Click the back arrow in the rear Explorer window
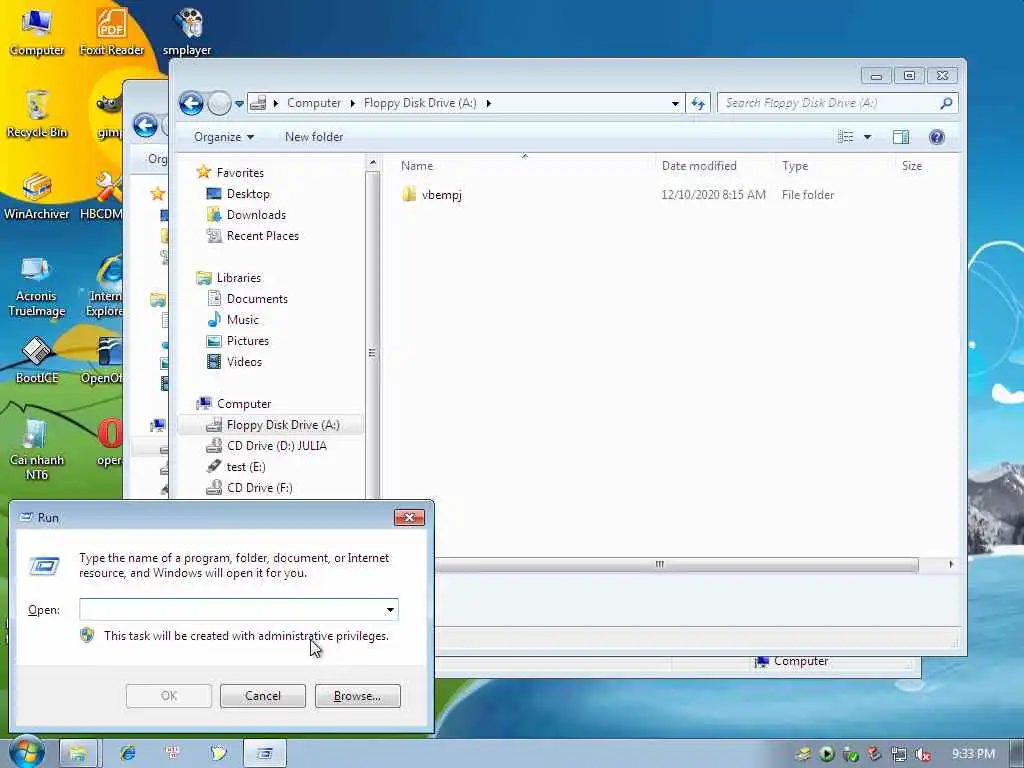The image size is (1024, 768). 145,125
